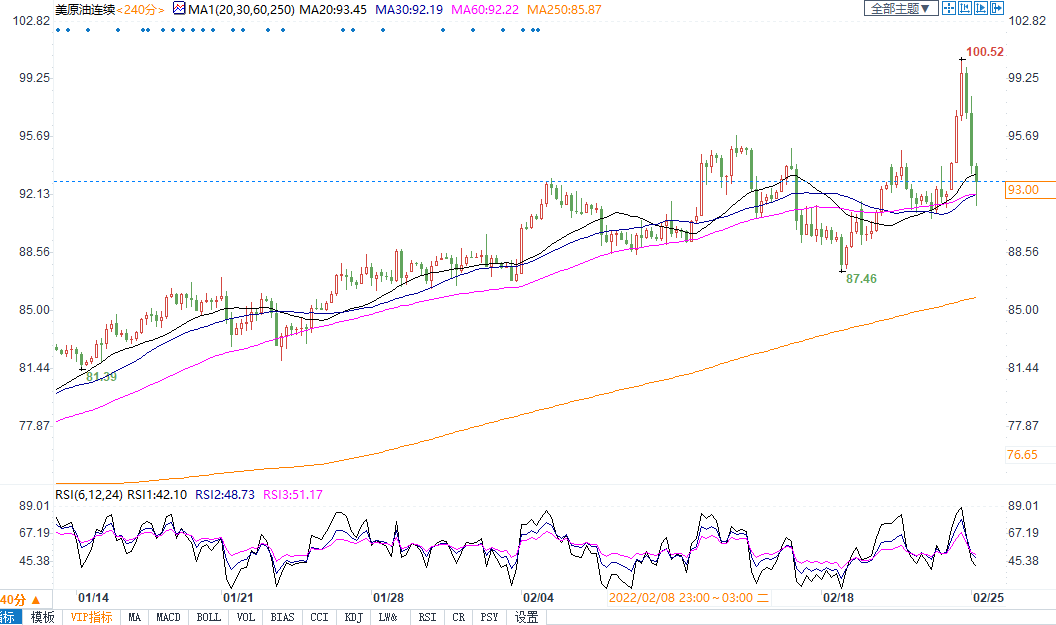Click the 模板 template button
The height and width of the screenshot is (625, 1056).
(x=42, y=617)
